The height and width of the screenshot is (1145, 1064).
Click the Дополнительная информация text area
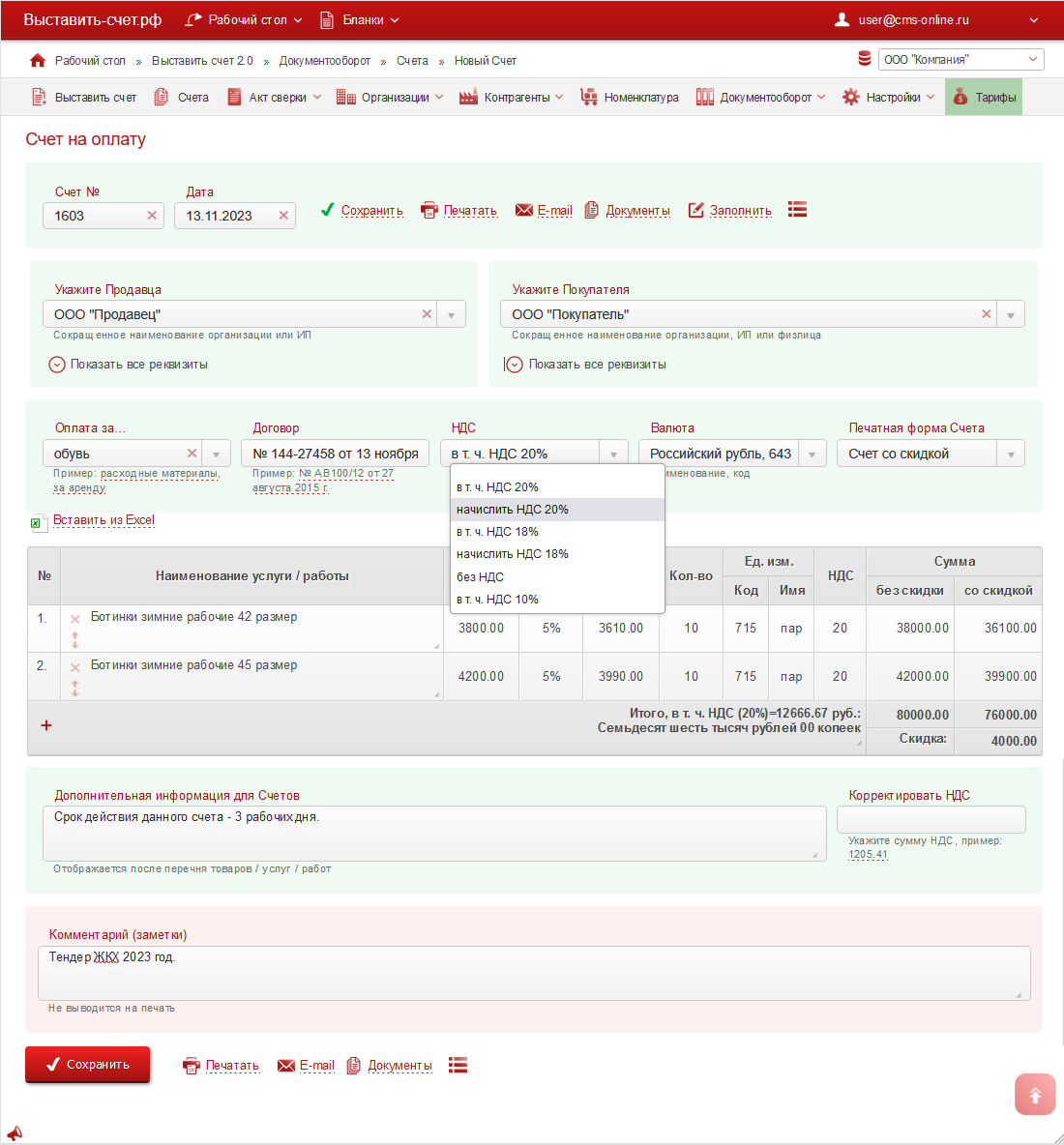point(434,834)
